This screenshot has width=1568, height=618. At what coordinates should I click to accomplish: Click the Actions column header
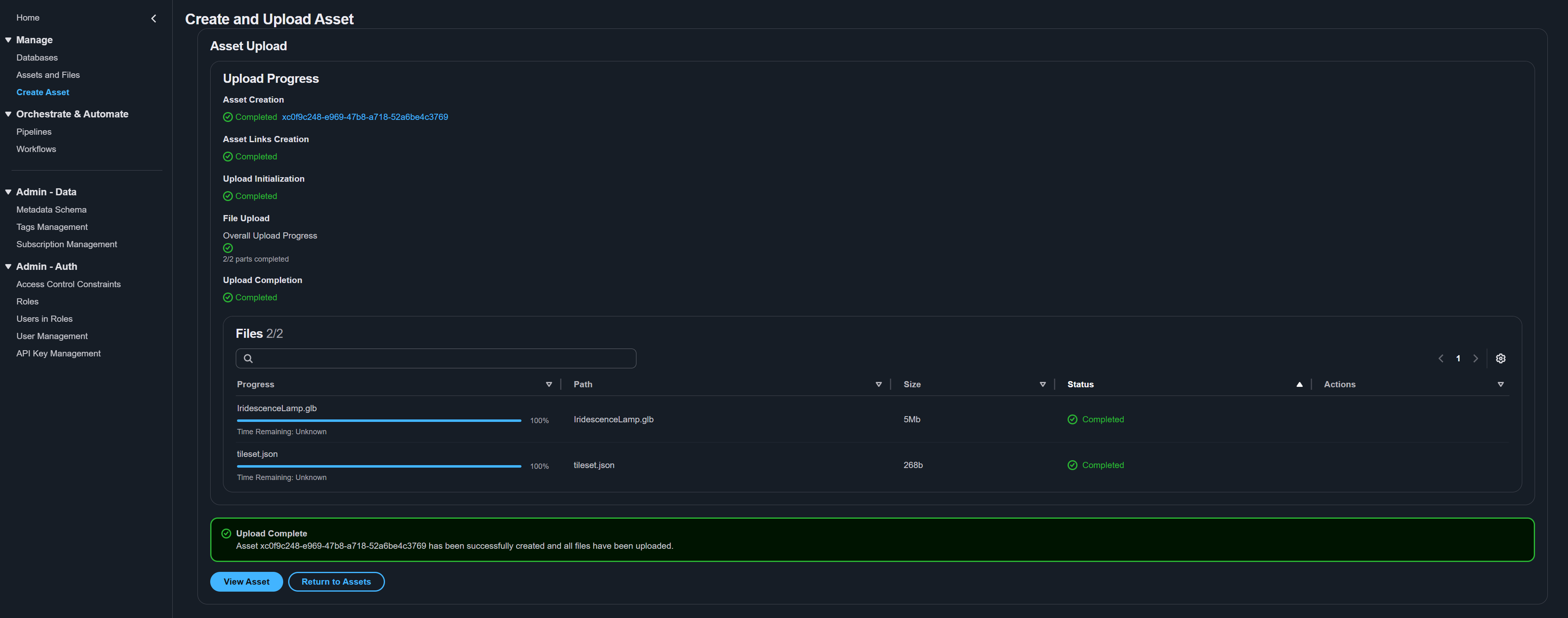pos(1340,384)
